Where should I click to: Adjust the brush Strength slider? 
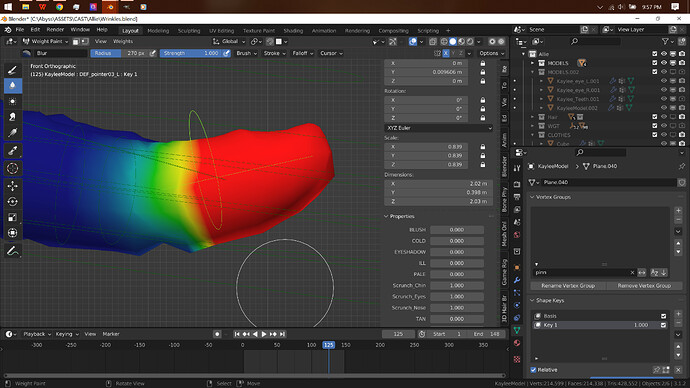[x=192, y=53]
